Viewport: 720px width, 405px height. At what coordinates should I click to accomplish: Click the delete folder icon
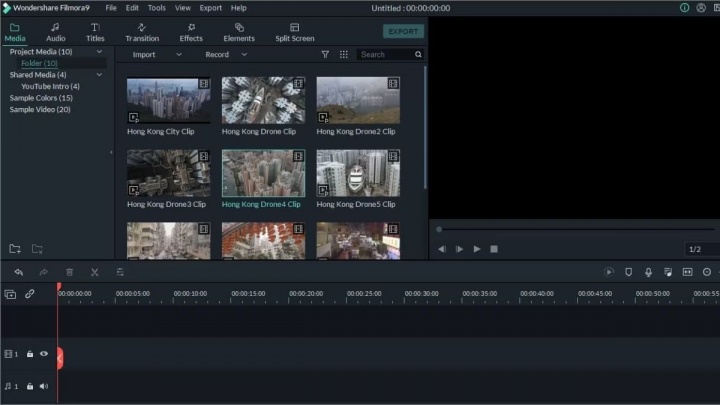(37, 249)
